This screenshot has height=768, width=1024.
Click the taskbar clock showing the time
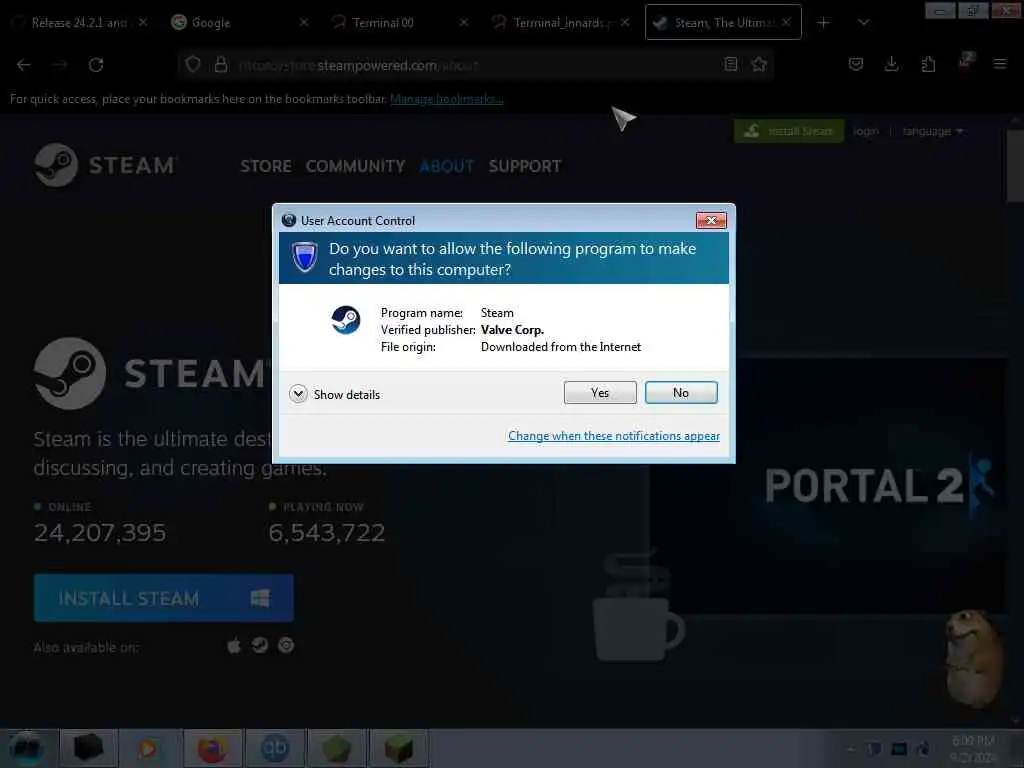coord(973,748)
